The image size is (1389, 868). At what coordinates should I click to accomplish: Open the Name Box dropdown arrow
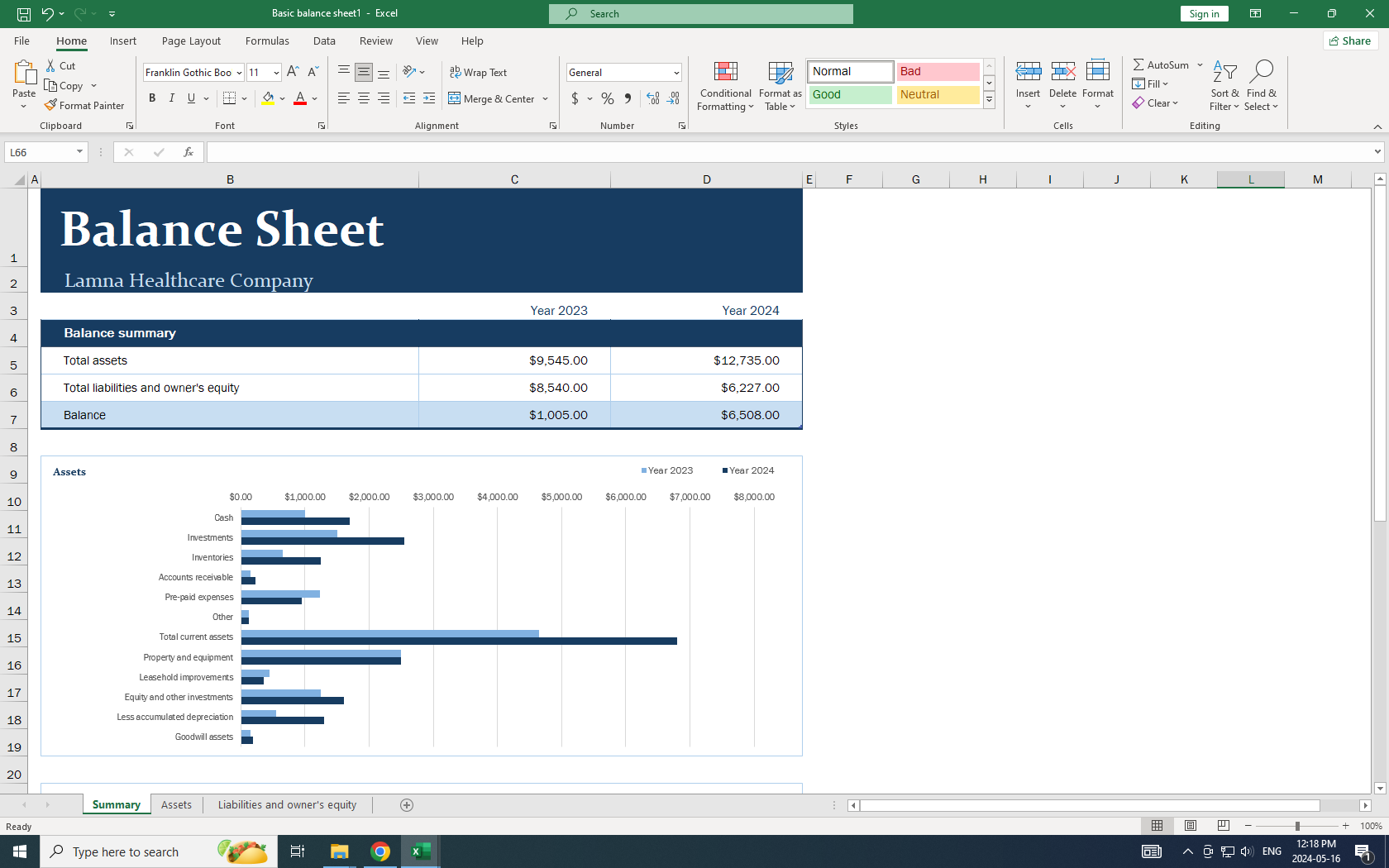point(79,152)
